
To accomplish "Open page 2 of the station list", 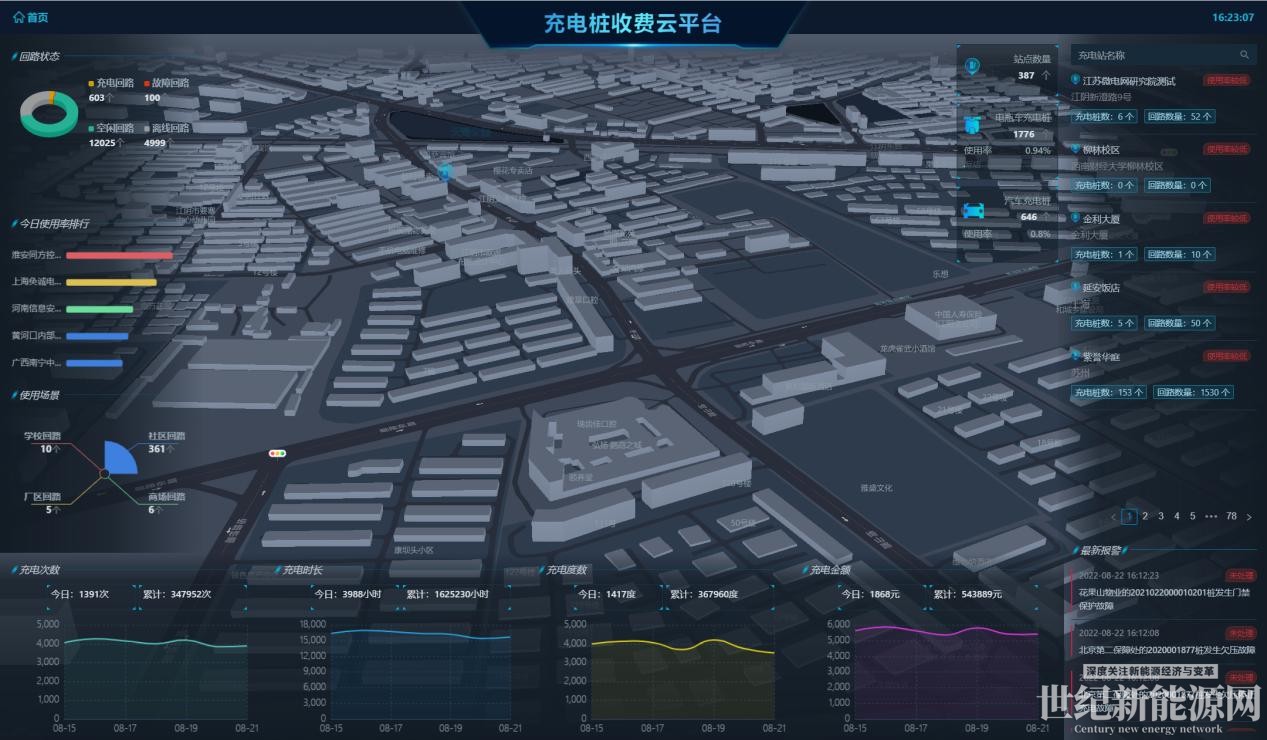I will click(x=1145, y=517).
